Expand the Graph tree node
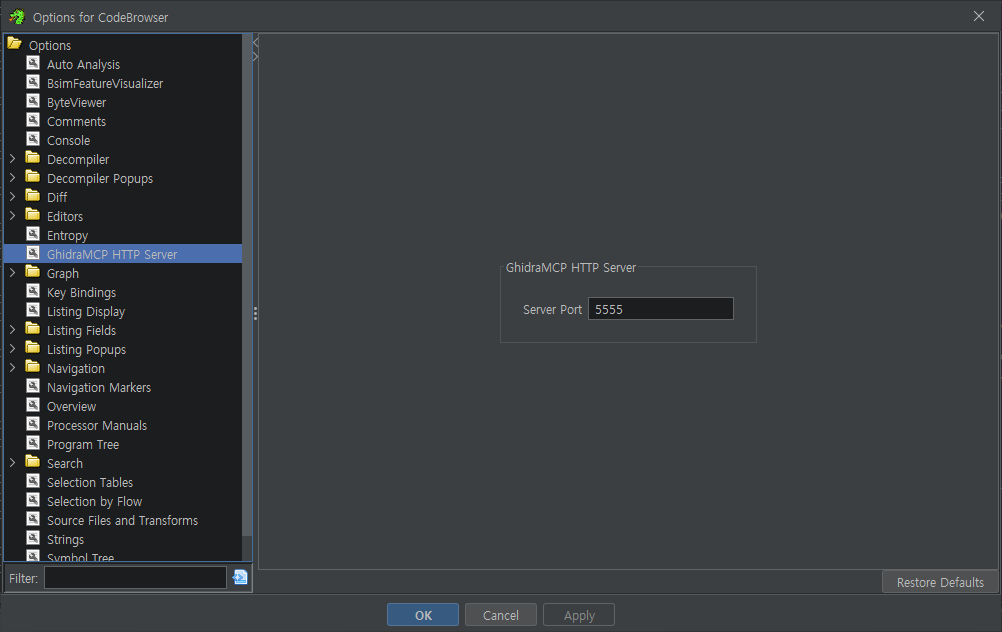Screen dimensions: 1002x632 click(x=12, y=273)
